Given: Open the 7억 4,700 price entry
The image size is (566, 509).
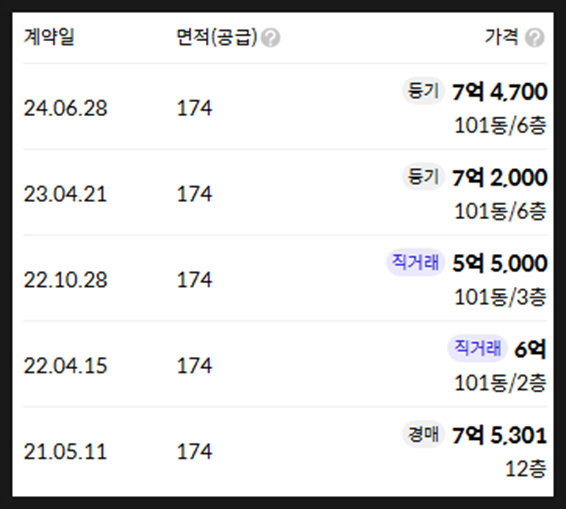Looking at the screenshot, I should 500,92.
